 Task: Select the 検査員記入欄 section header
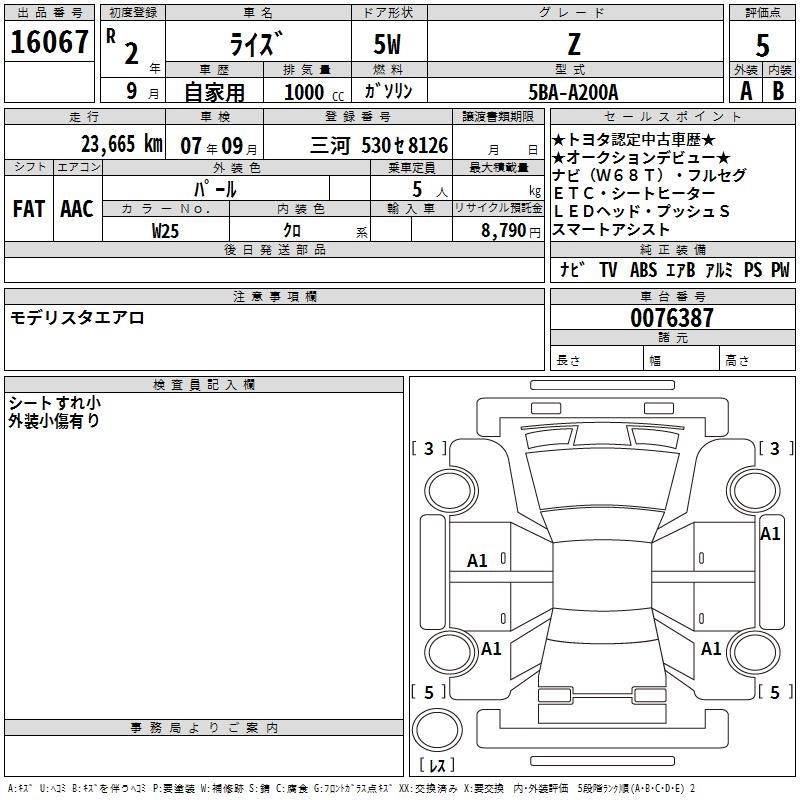point(204,385)
